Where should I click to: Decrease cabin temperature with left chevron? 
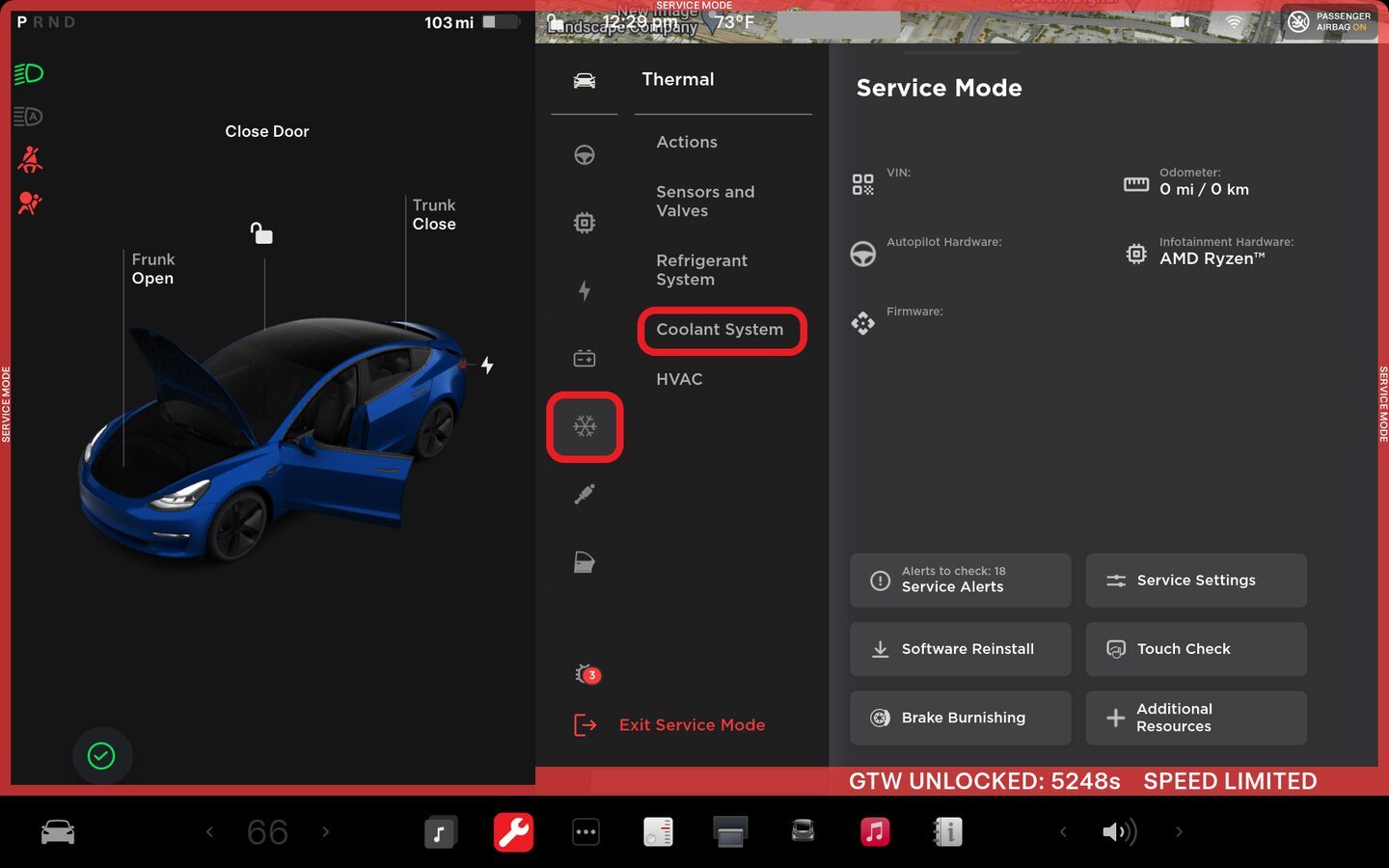pos(209,831)
